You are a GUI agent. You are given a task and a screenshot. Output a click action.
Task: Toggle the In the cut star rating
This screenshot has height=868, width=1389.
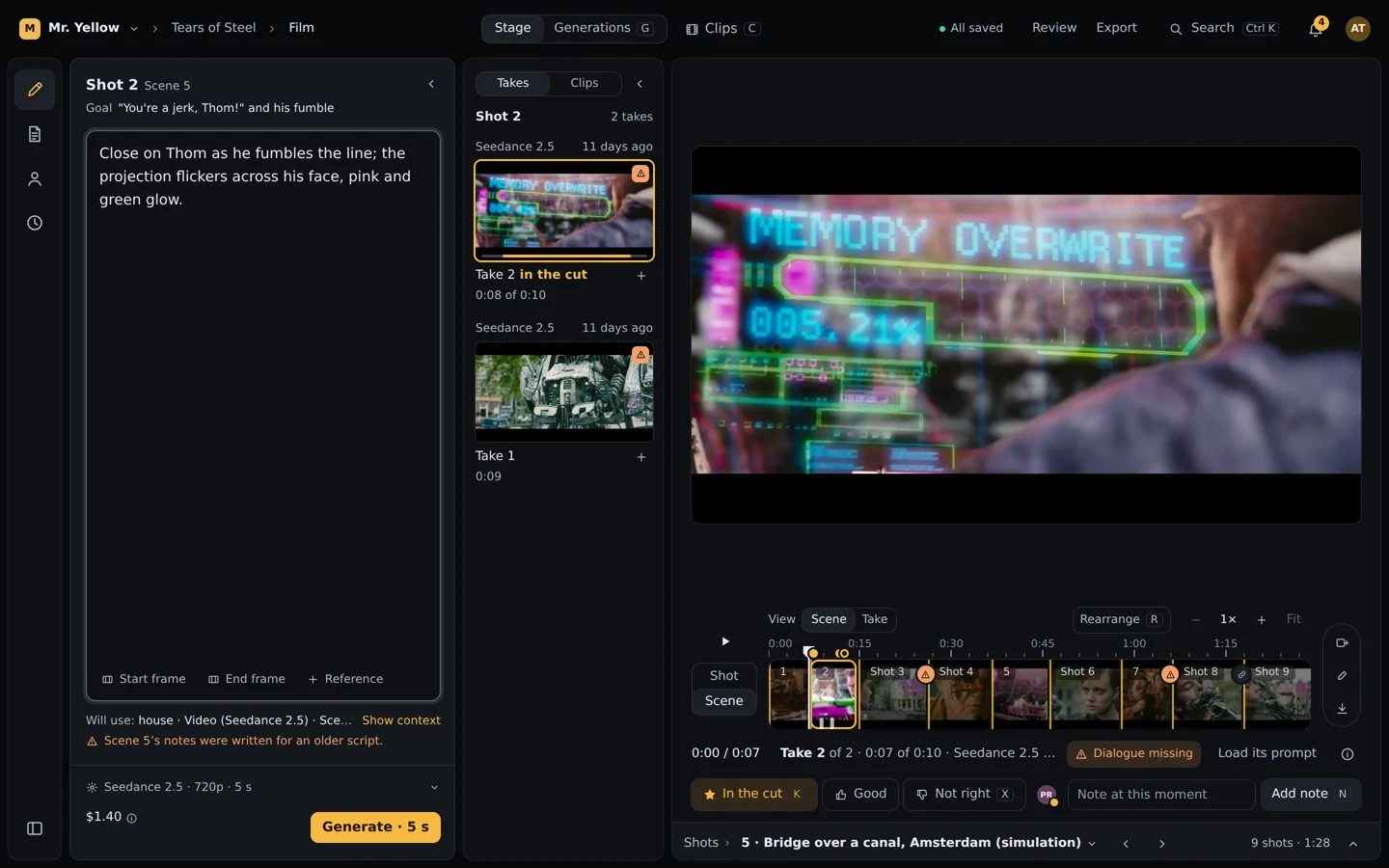pyautogui.click(x=754, y=795)
